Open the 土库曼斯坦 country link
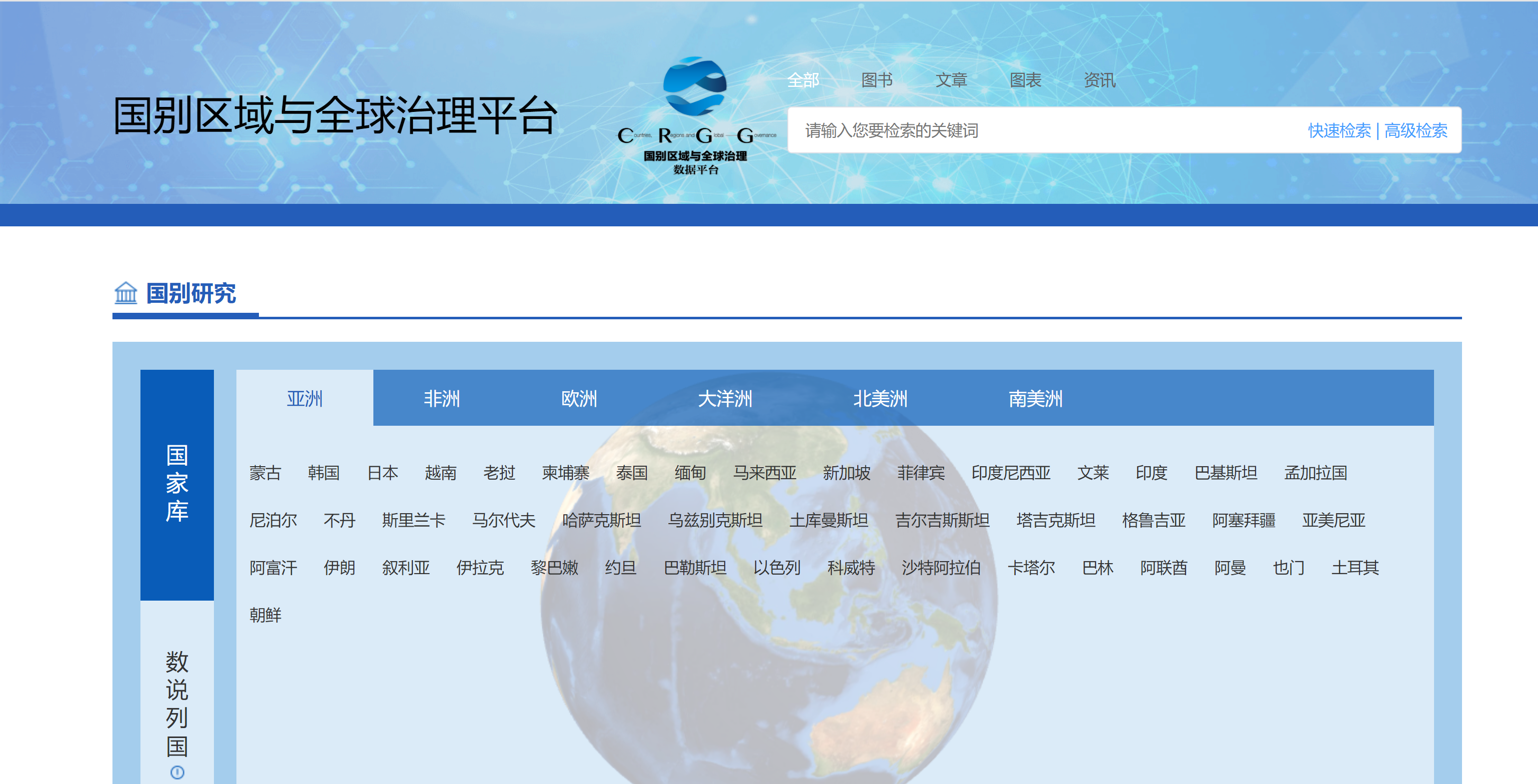The width and height of the screenshot is (1538, 784). point(829,520)
